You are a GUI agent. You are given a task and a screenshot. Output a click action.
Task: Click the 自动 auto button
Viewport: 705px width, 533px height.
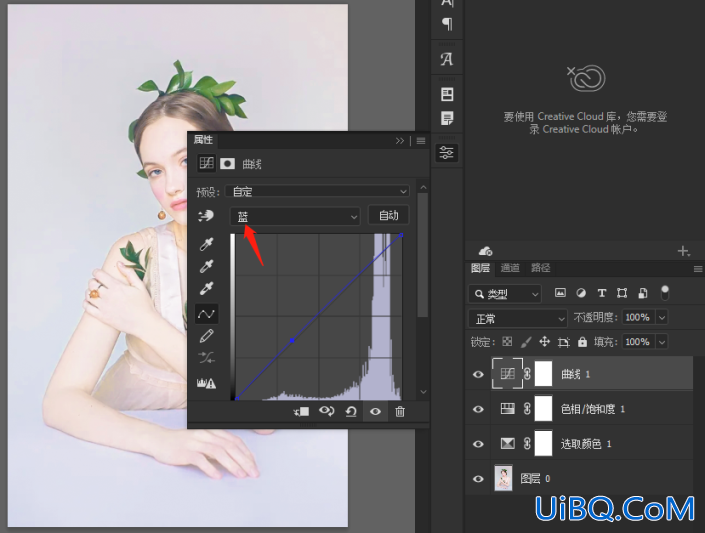point(388,215)
